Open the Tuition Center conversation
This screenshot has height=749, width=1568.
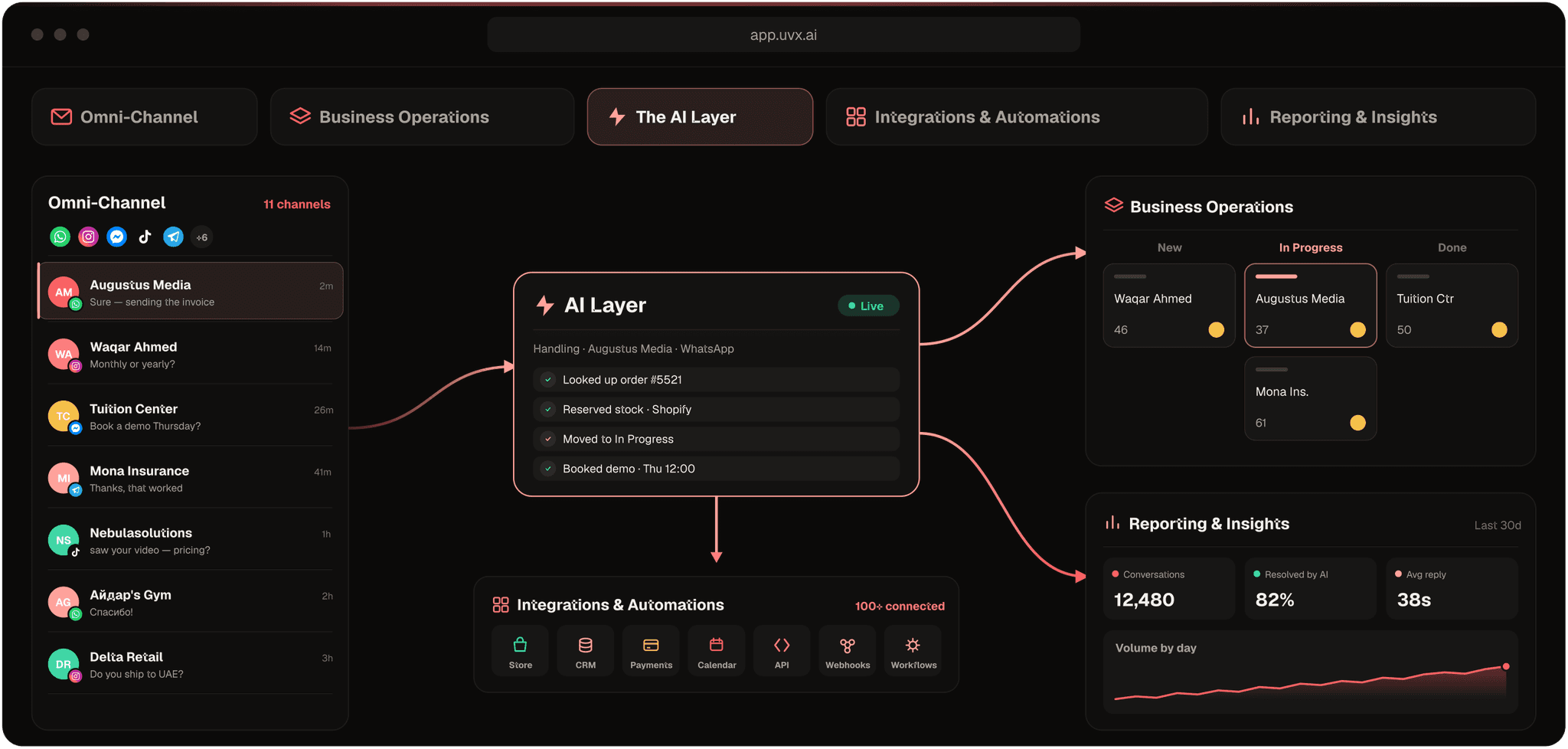tap(191, 416)
